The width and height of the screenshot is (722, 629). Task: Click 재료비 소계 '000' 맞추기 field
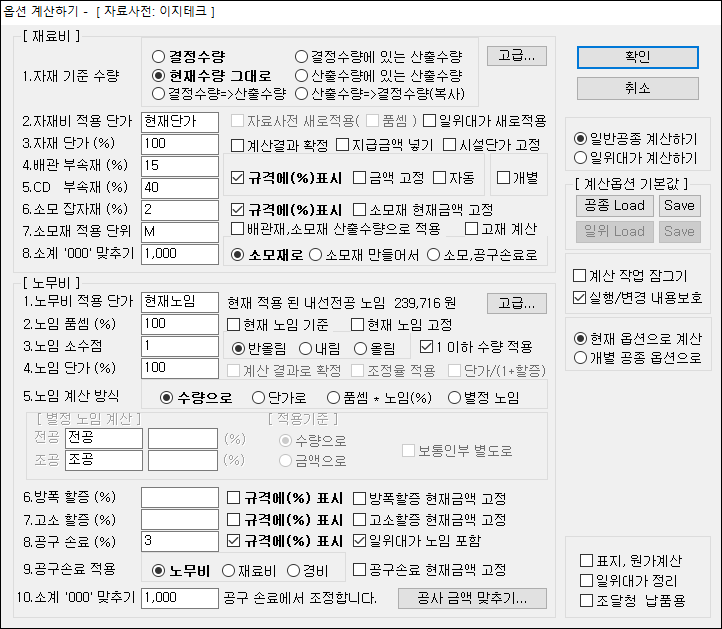[x=180, y=254]
